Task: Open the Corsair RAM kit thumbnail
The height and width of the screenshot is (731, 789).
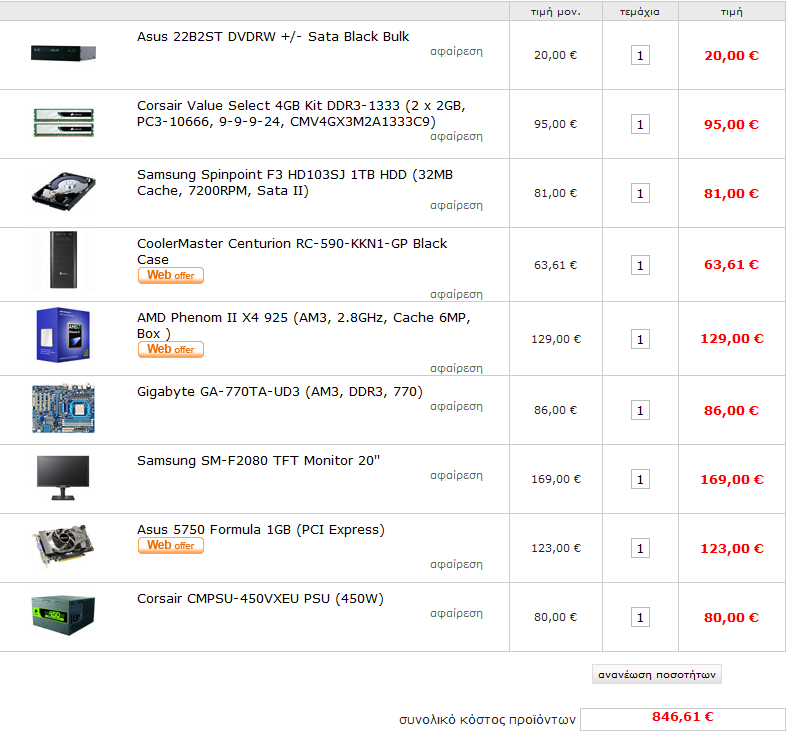Action: [63, 123]
